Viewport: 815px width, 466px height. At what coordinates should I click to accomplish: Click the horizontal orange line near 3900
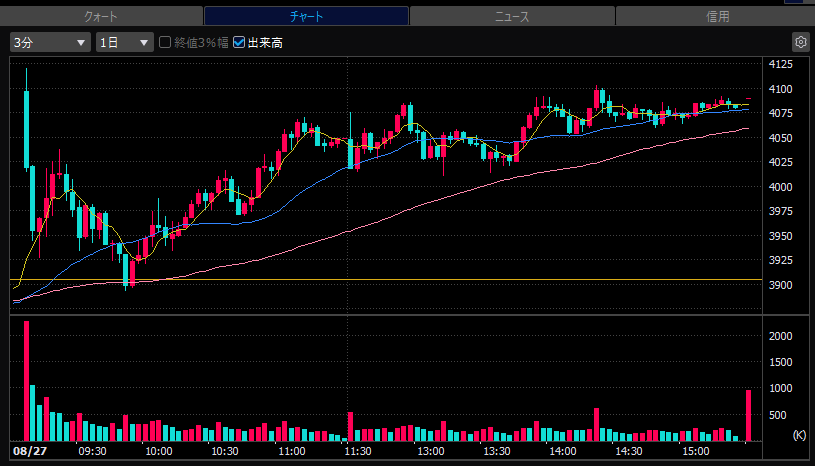point(386,279)
